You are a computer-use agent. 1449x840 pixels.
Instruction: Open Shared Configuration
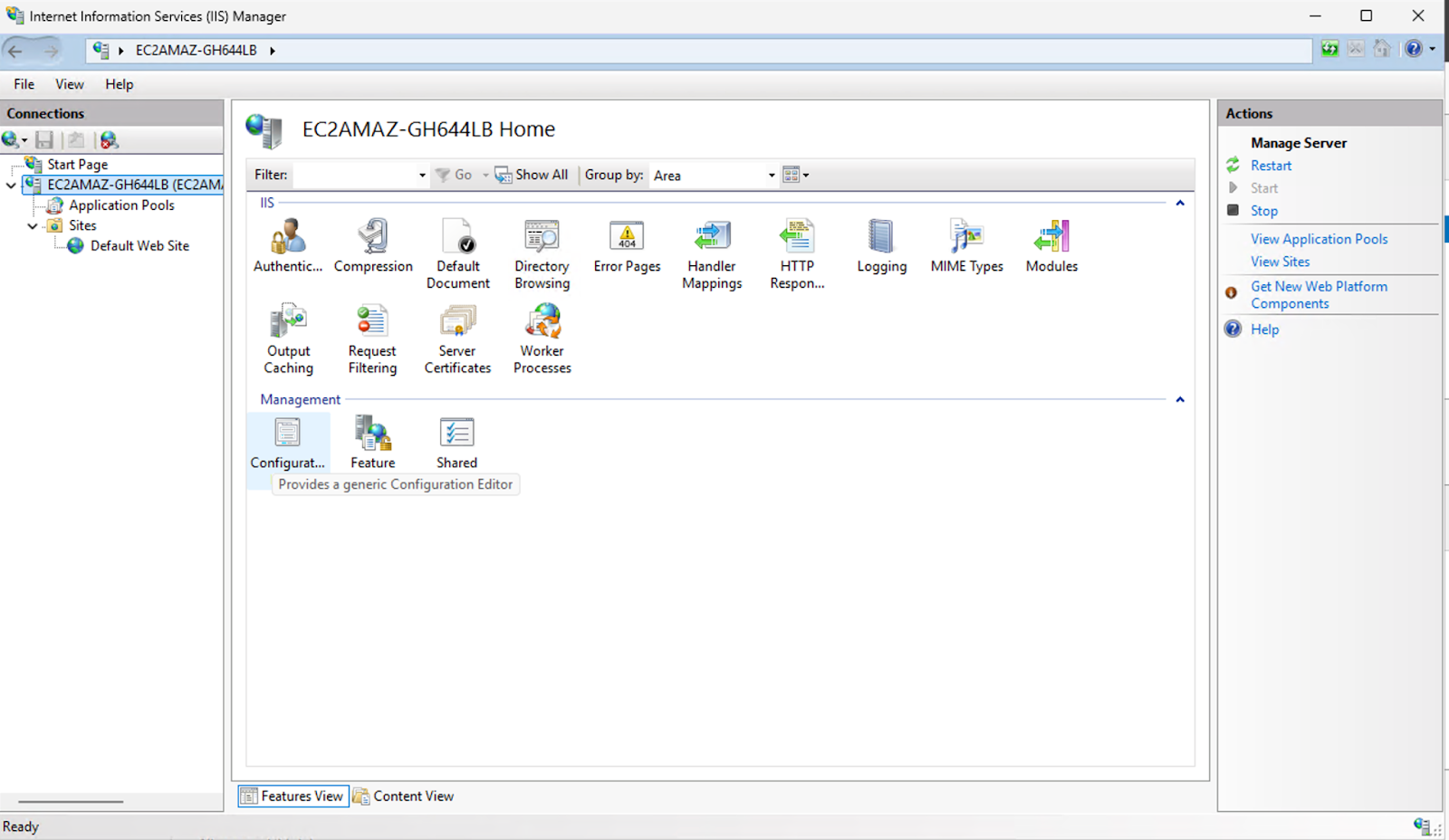click(456, 439)
